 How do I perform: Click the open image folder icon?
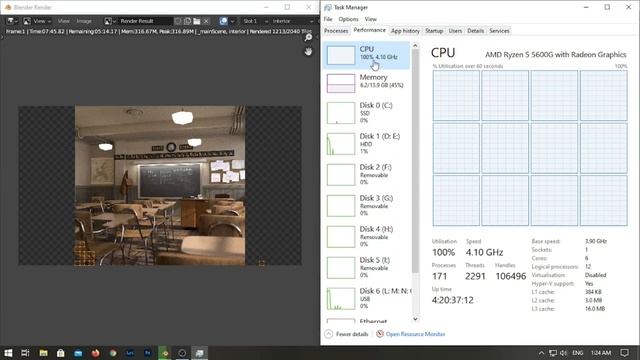pyautogui.click(x=197, y=21)
